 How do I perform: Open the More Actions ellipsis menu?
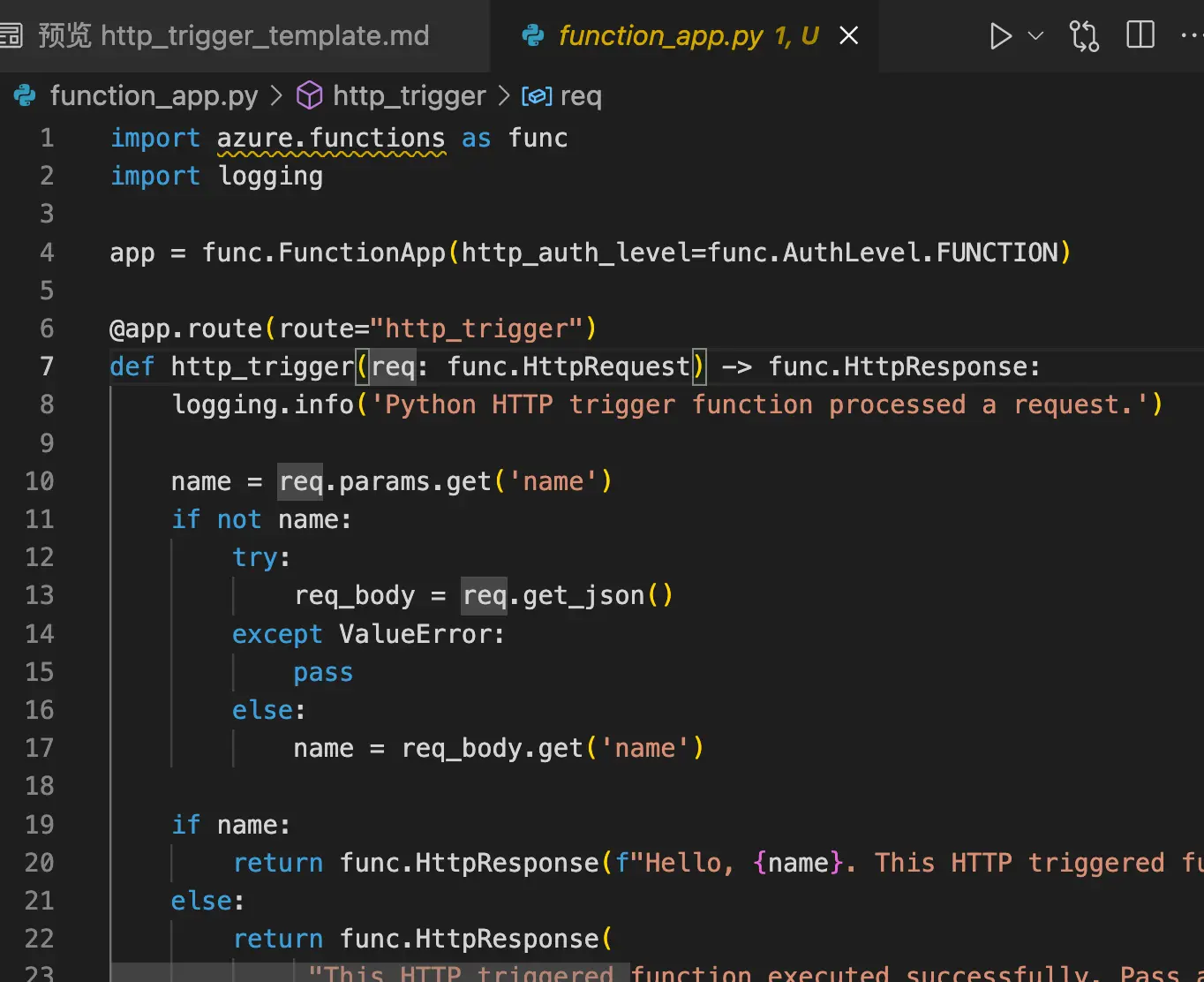point(1191,36)
